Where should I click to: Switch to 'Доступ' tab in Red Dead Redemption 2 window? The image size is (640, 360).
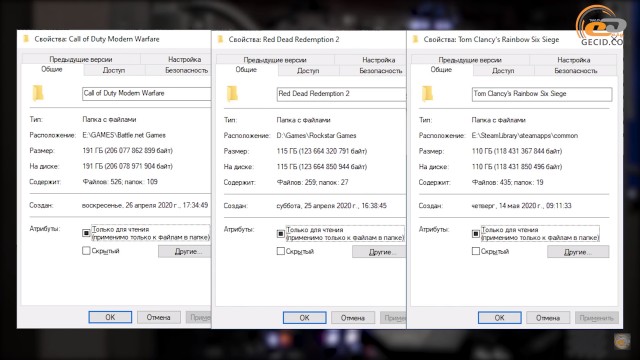tap(308, 71)
